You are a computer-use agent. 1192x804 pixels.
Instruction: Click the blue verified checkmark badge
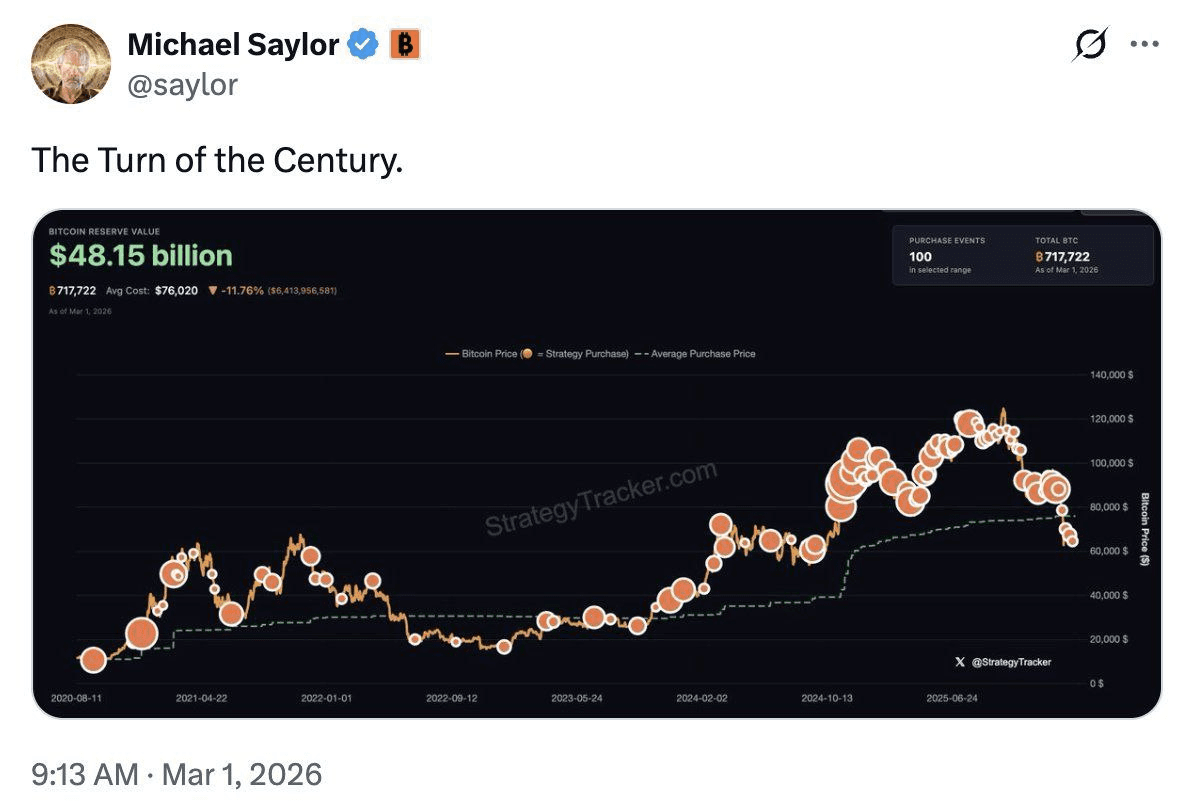point(362,44)
